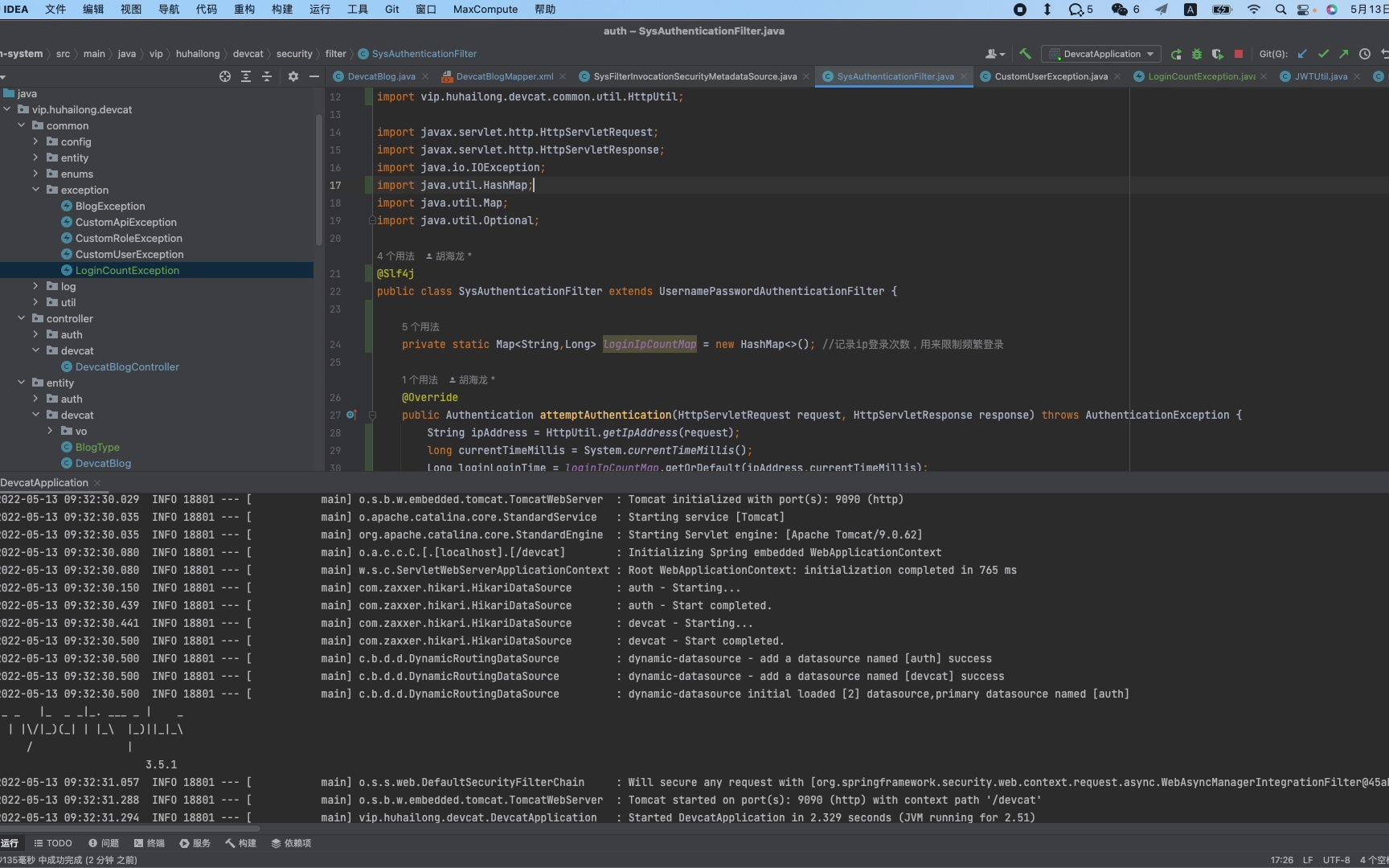1389x868 pixels.
Task: Open the user account icon dropdown
Action: coord(995,54)
